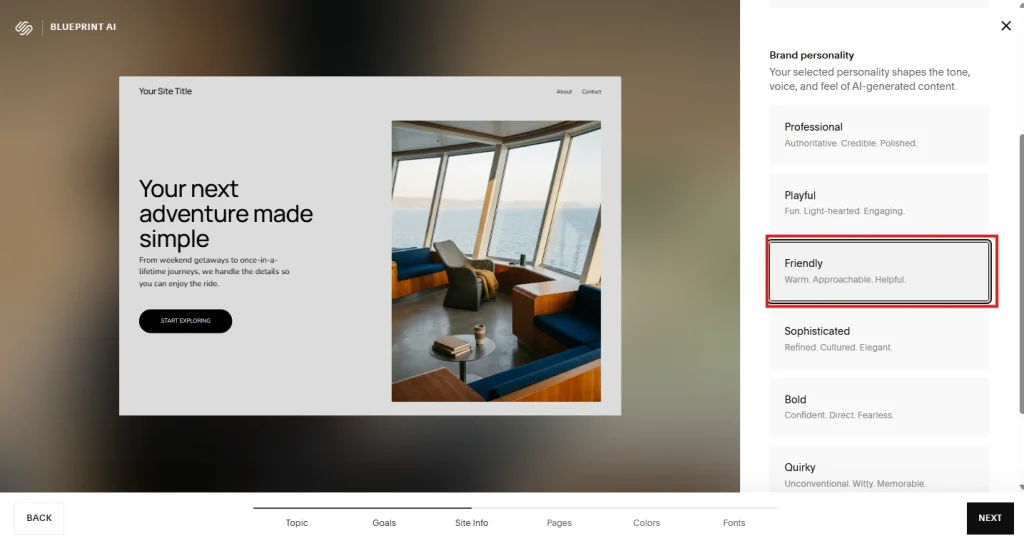
Task: Click the ferry lounge preview image
Action: [x=496, y=261]
